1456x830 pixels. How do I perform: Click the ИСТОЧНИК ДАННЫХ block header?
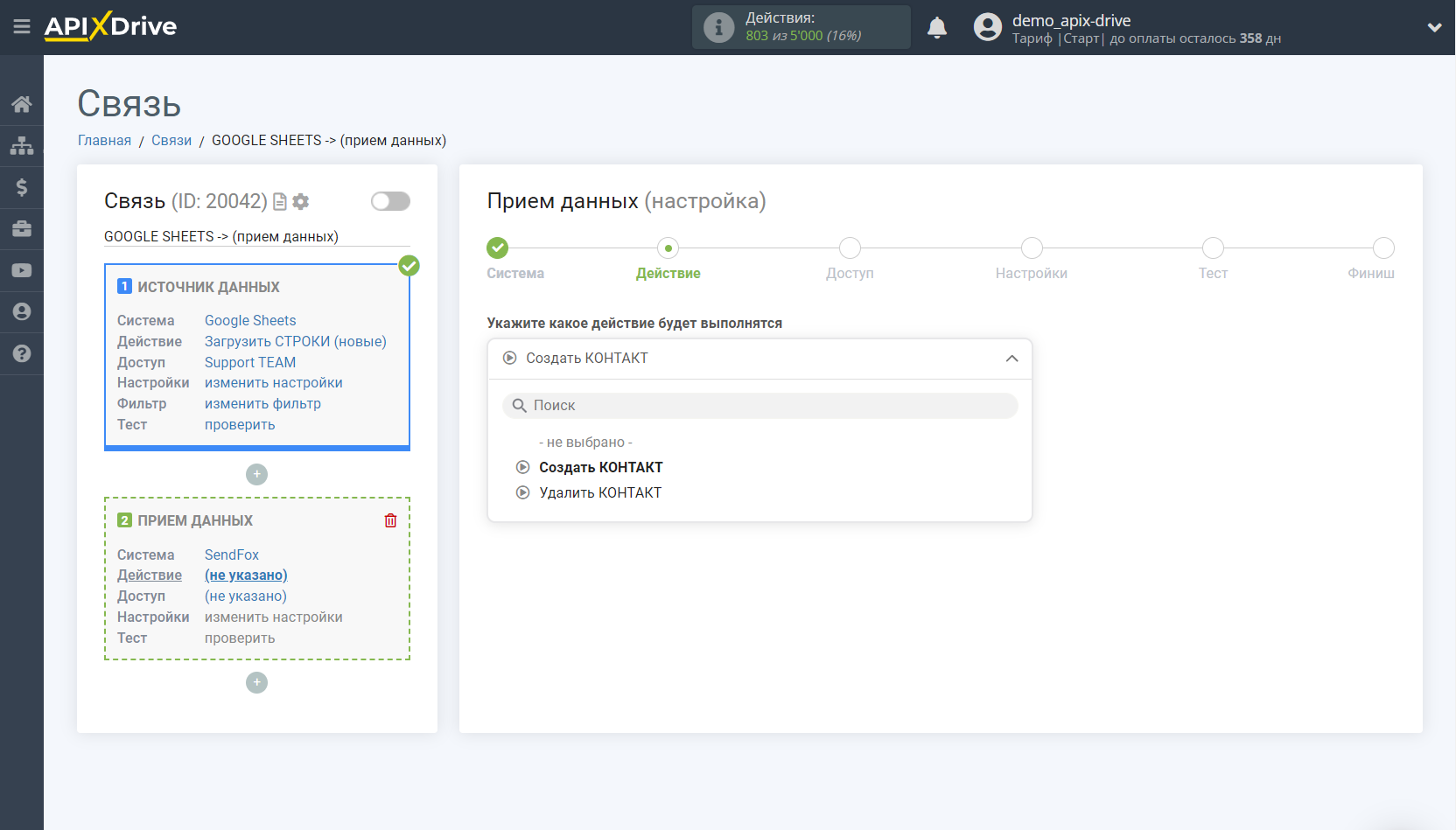pyautogui.click(x=208, y=287)
